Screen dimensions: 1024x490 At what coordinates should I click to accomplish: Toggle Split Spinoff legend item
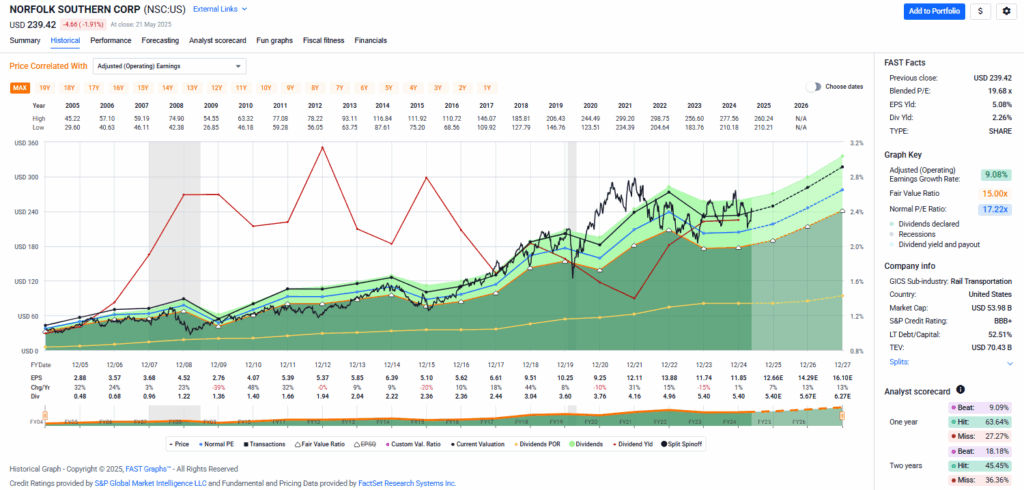[x=680, y=444]
